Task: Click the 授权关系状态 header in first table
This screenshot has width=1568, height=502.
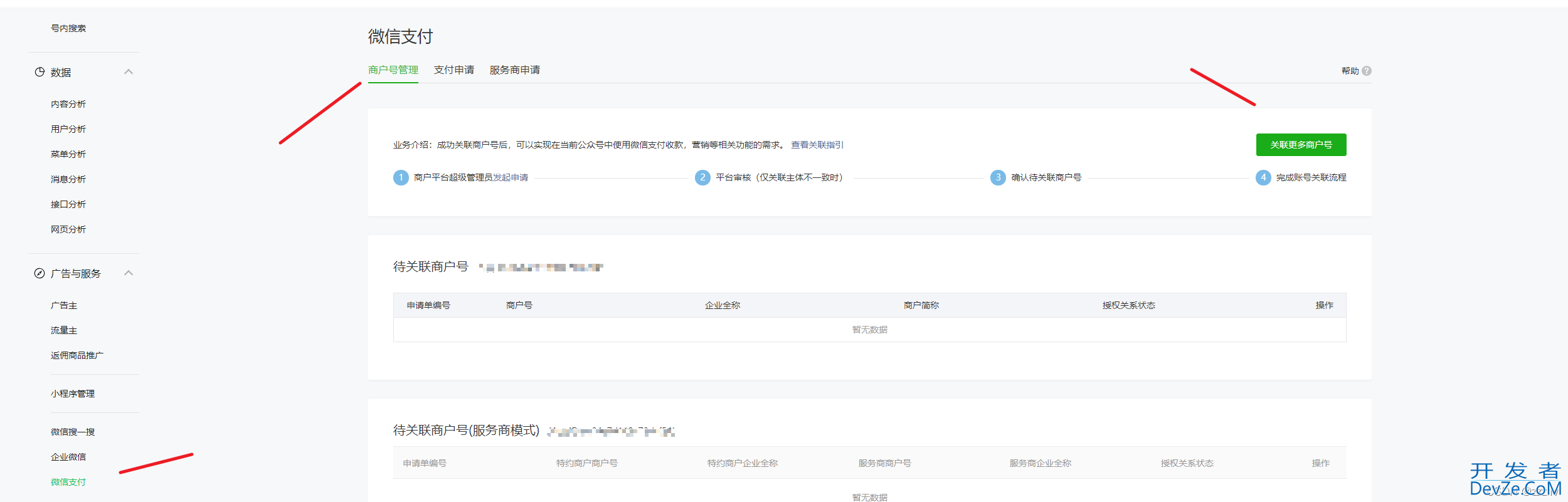Action: click(1129, 305)
